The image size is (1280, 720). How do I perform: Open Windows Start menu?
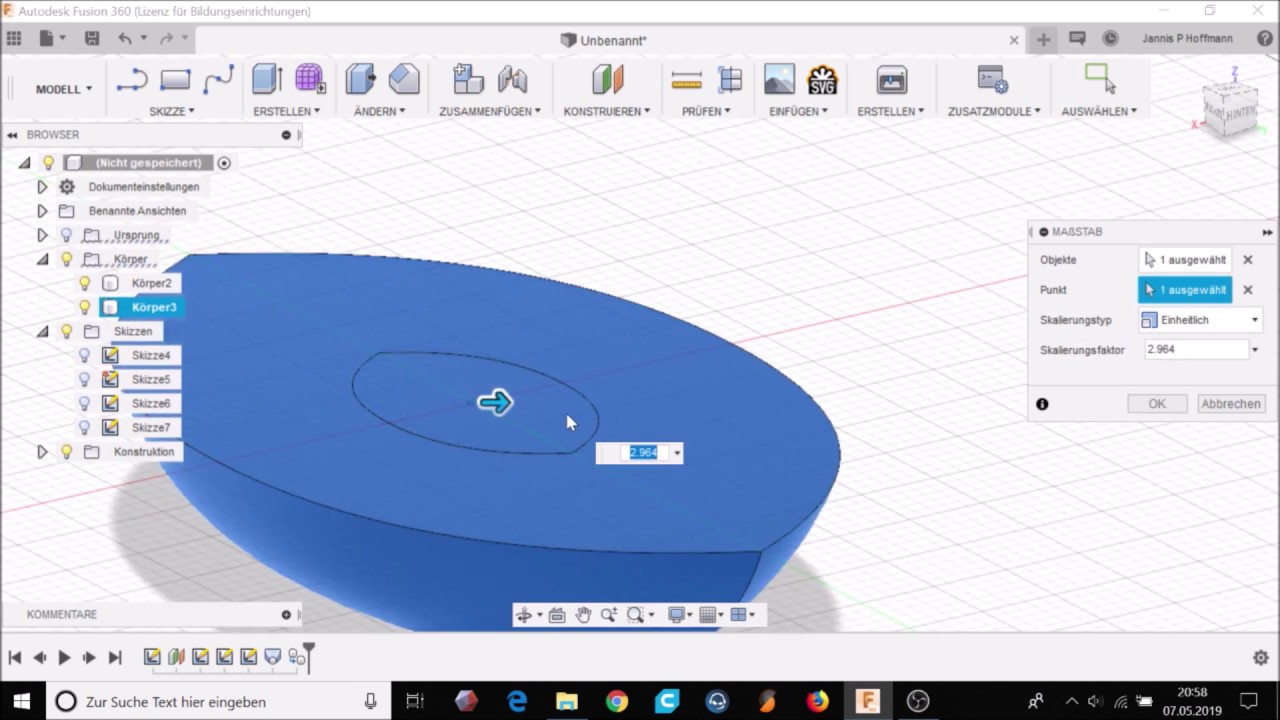pyautogui.click(x=21, y=701)
